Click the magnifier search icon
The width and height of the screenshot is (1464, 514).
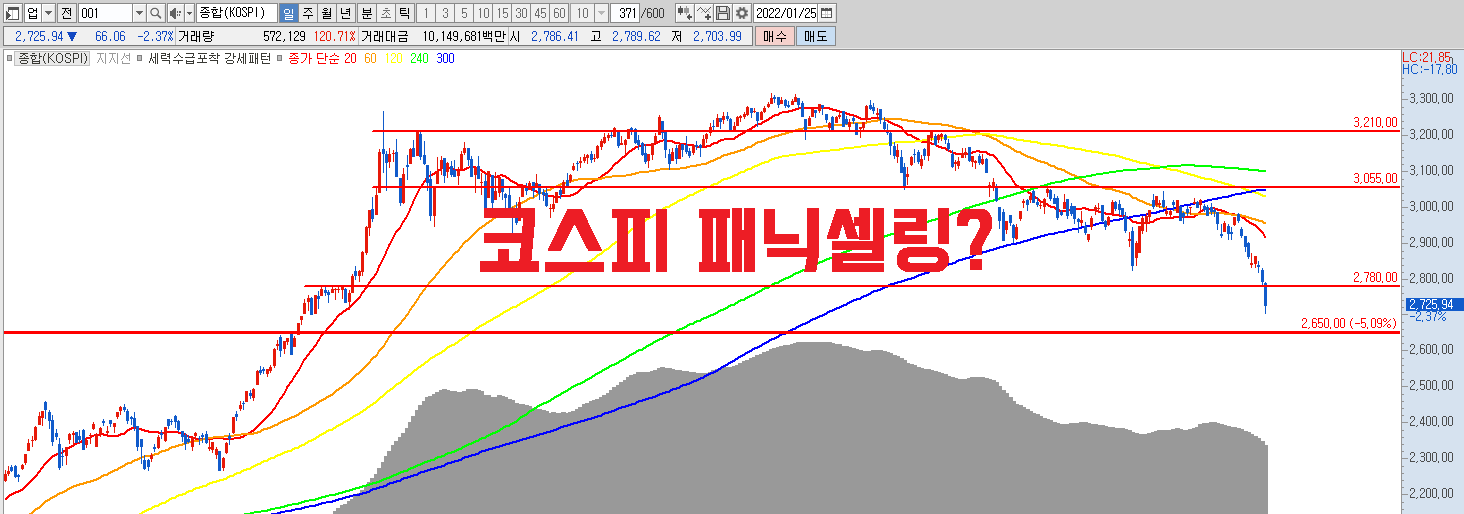point(155,13)
